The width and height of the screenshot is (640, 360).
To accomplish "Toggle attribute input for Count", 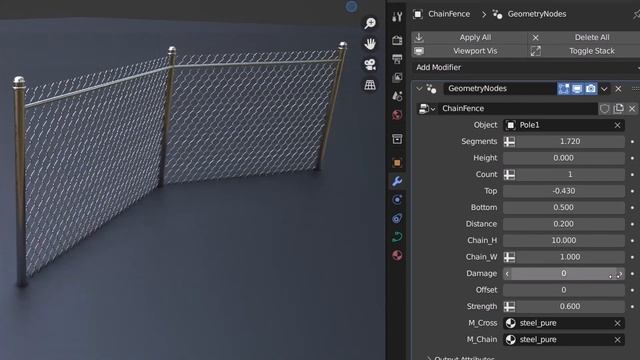I will pos(509,175).
